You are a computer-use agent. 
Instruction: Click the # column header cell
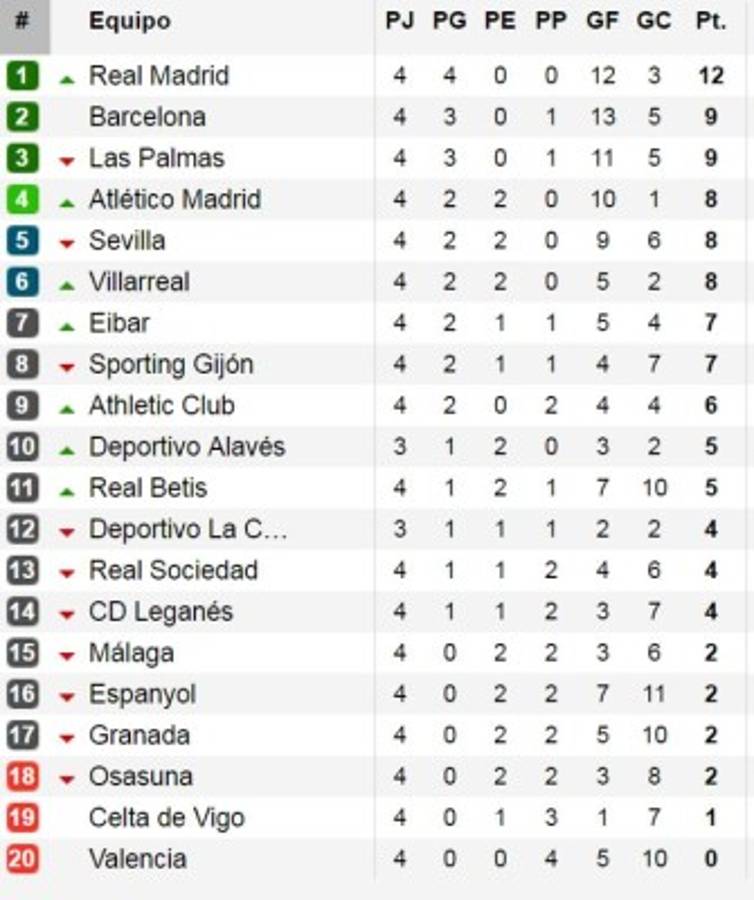click(x=23, y=21)
